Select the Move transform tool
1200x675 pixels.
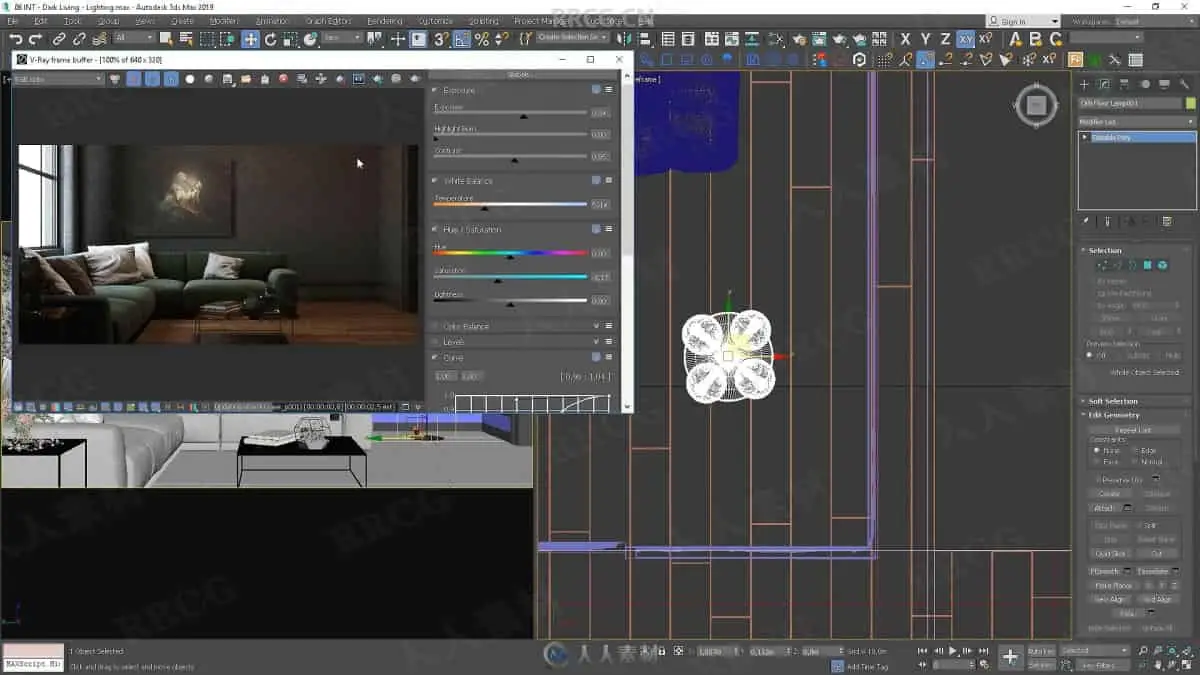[x=250, y=39]
